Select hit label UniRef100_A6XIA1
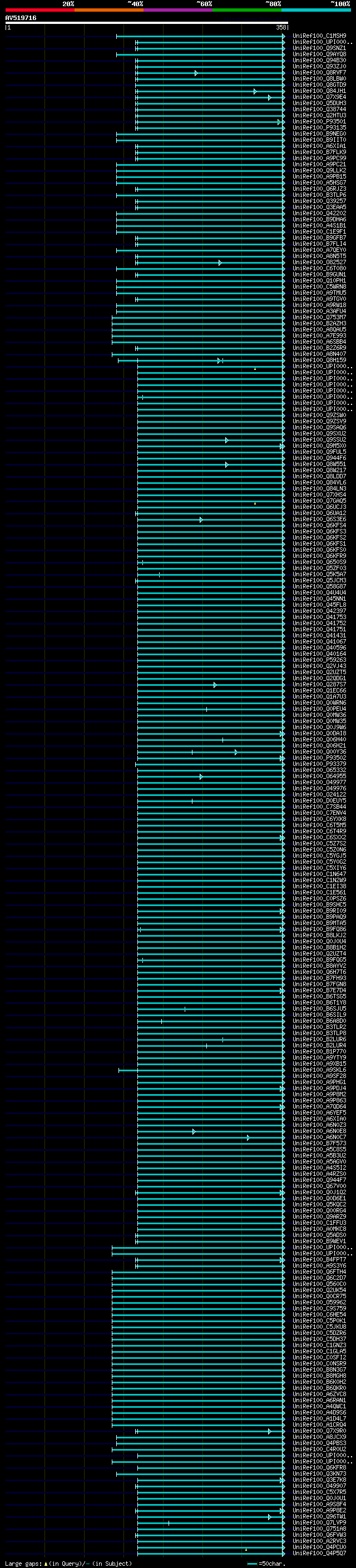 click(319, 146)
